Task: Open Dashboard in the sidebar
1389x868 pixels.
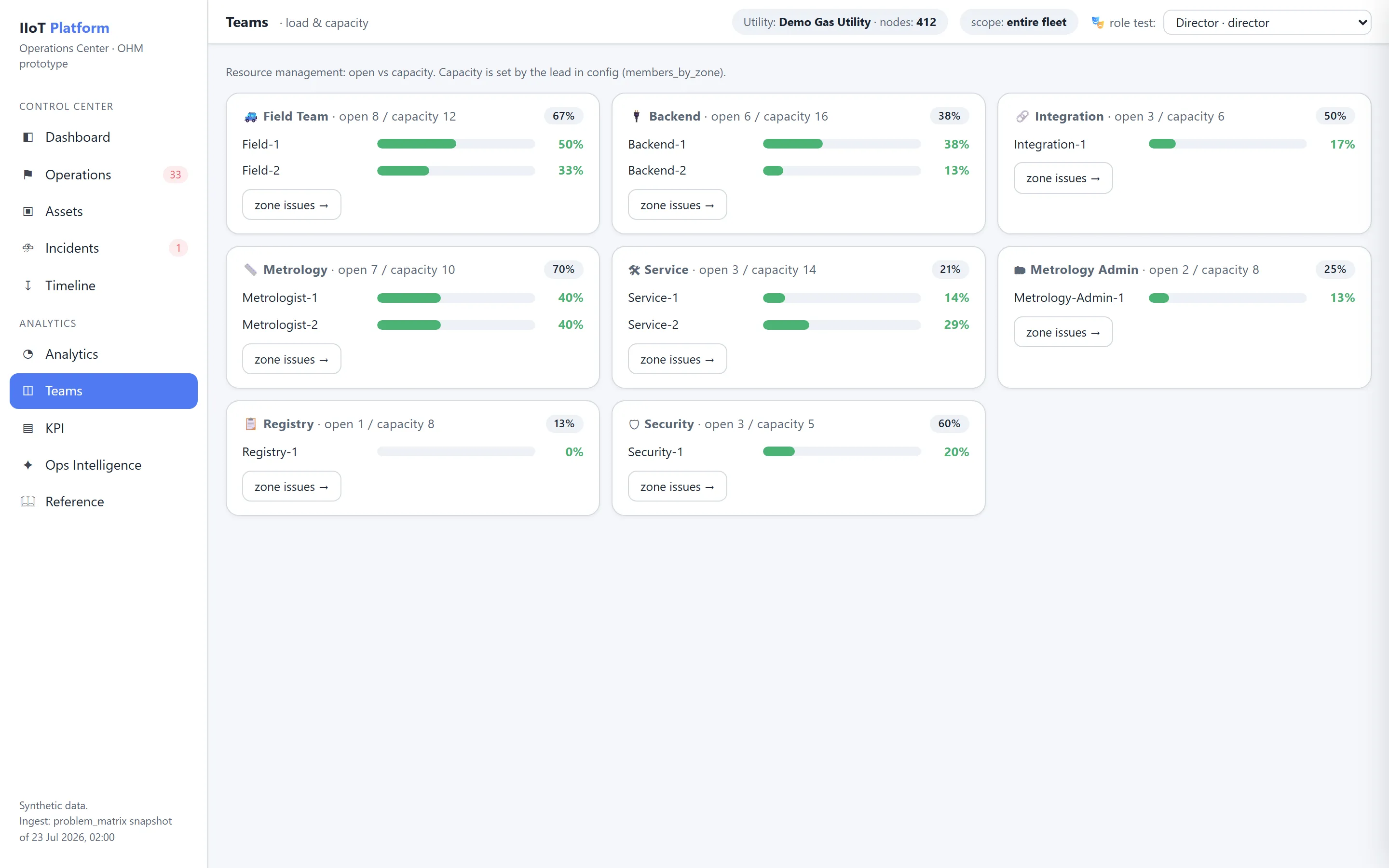Action: (x=103, y=137)
